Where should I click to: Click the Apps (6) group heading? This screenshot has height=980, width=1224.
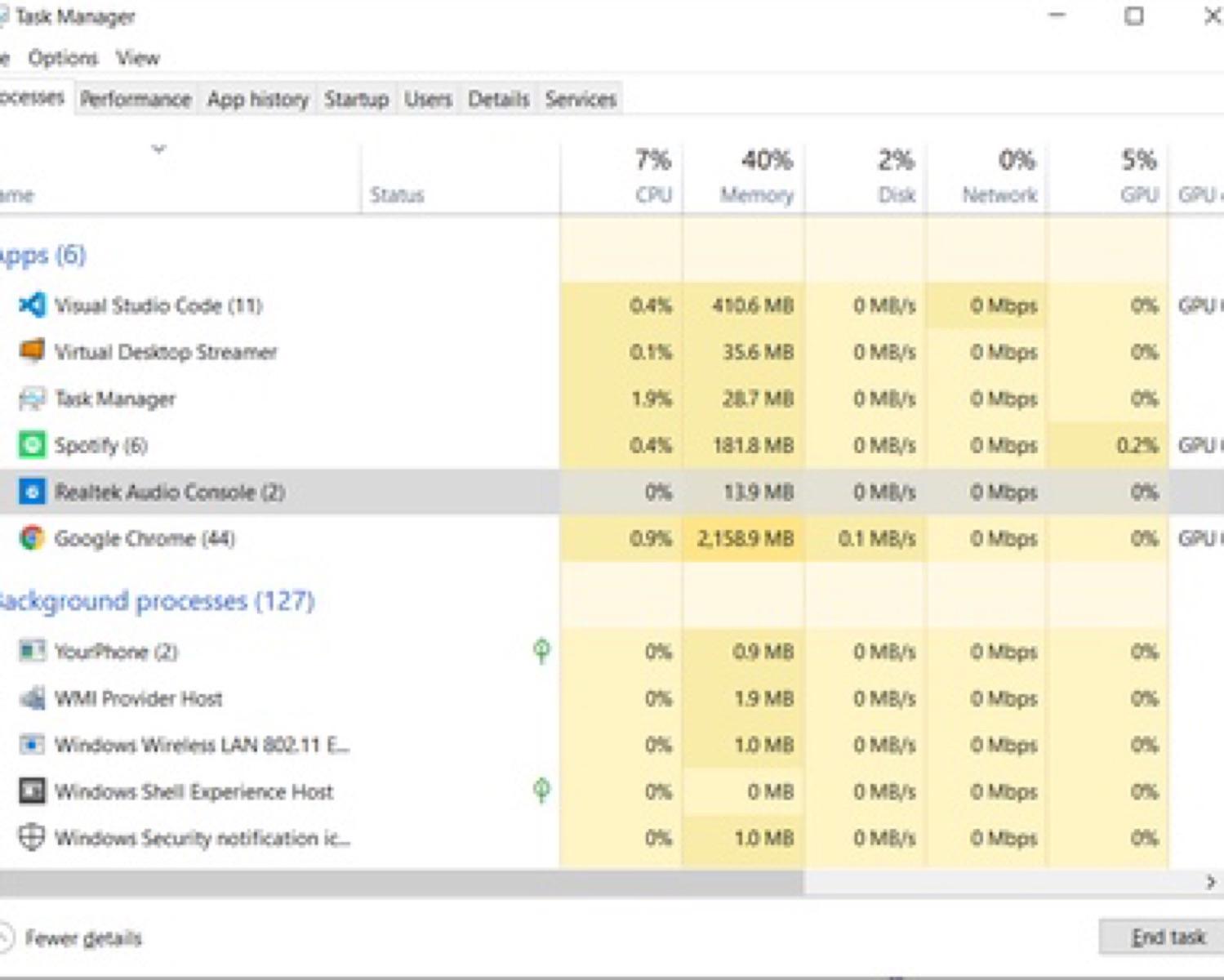pos(42,255)
